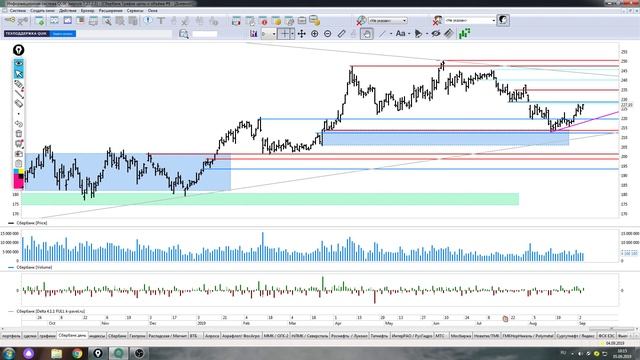
Task: Click the connect key icon in toolbar
Action: point(10,20)
